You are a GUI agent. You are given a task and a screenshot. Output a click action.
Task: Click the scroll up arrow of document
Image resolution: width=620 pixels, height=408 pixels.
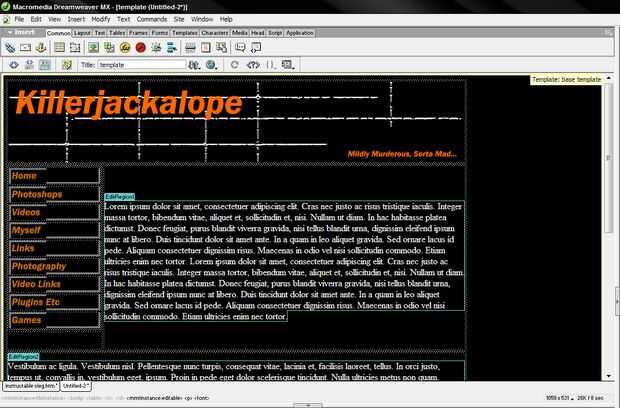tap(609, 78)
